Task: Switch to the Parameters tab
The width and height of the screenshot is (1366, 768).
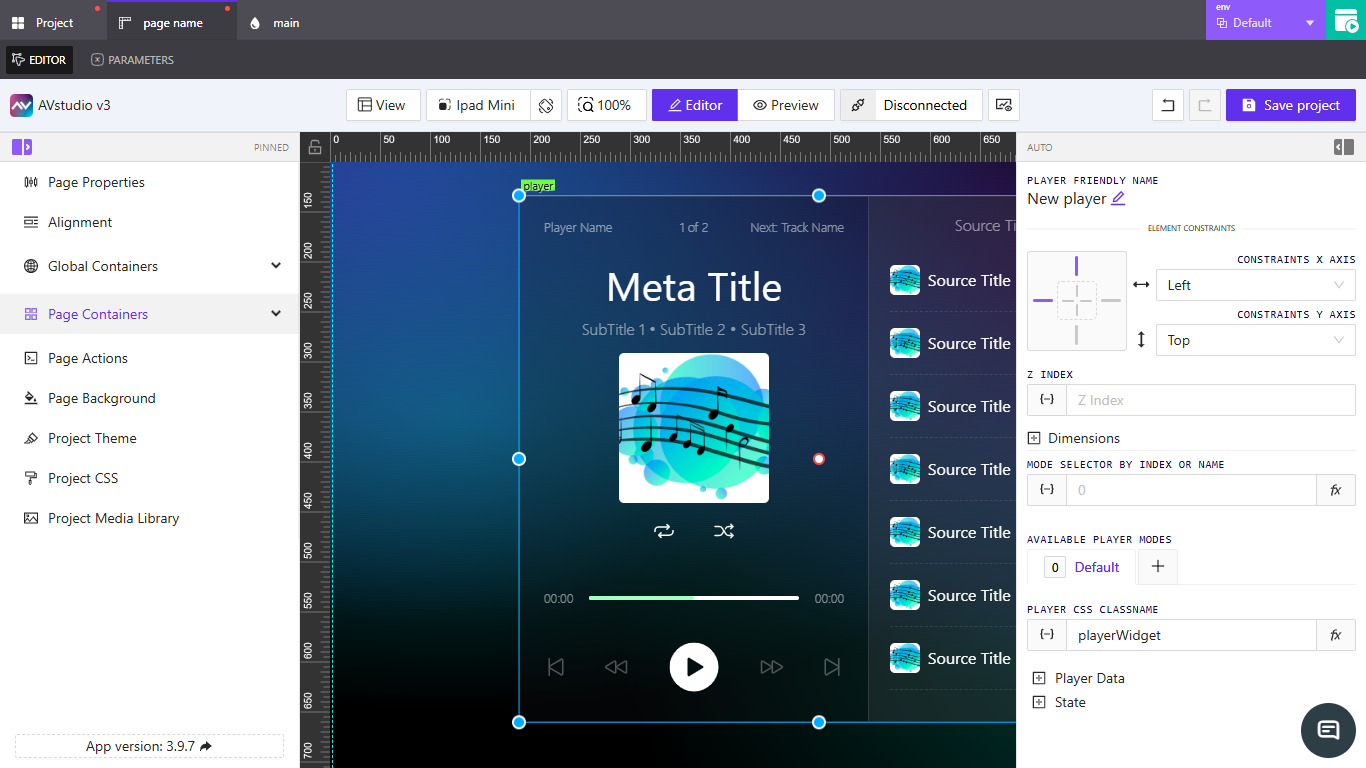Action: click(x=132, y=60)
